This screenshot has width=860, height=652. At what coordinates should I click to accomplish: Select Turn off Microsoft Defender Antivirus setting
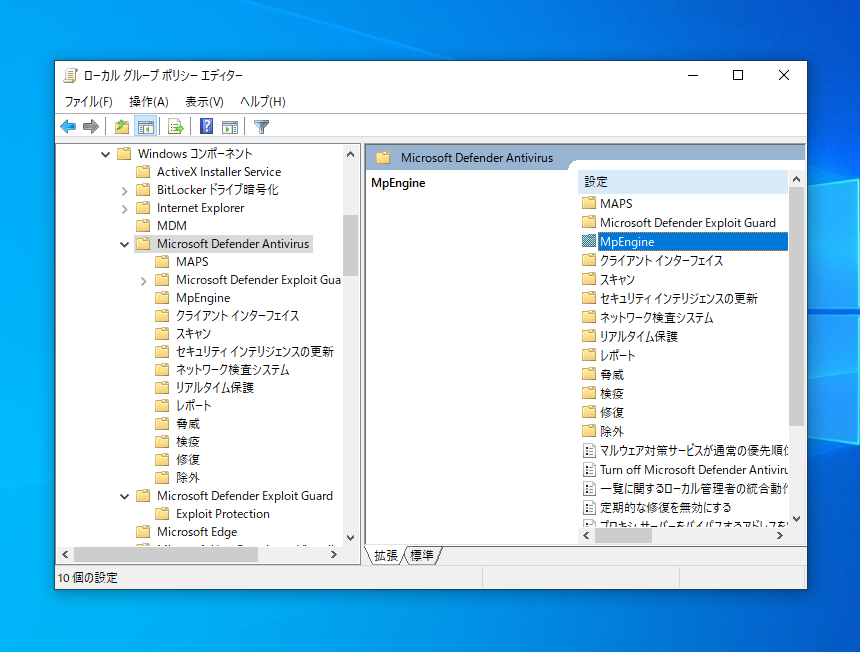[x=694, y=469]
